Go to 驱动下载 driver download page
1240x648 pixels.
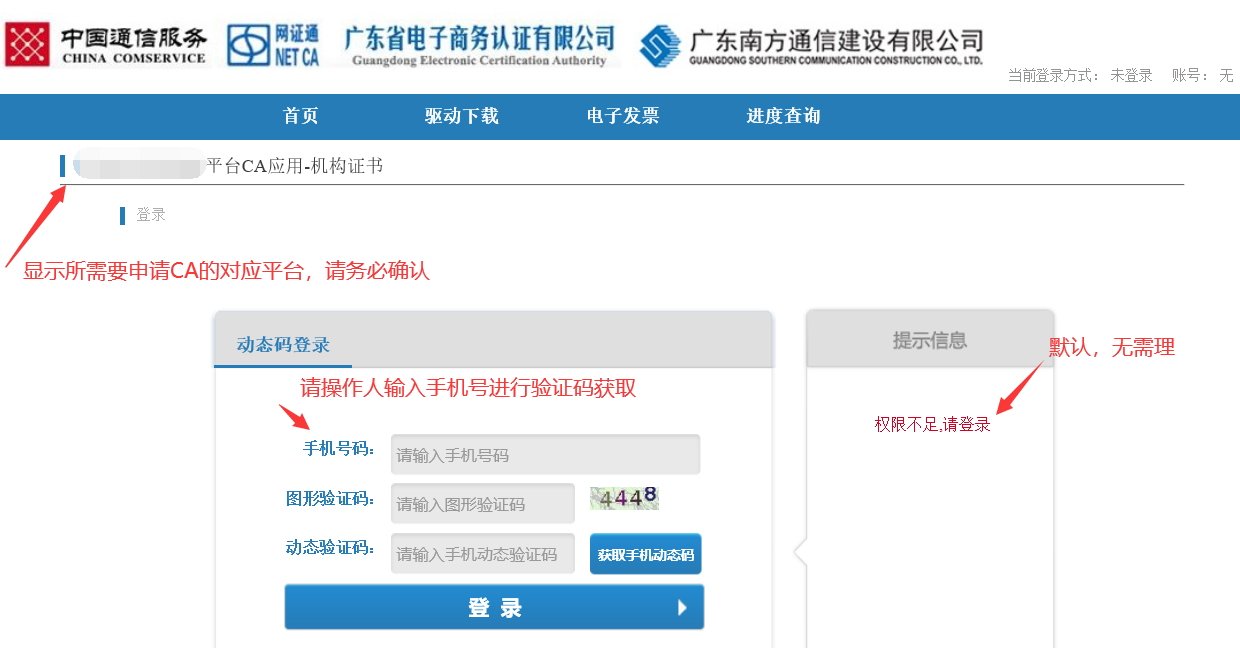click(x=461, y=116)
